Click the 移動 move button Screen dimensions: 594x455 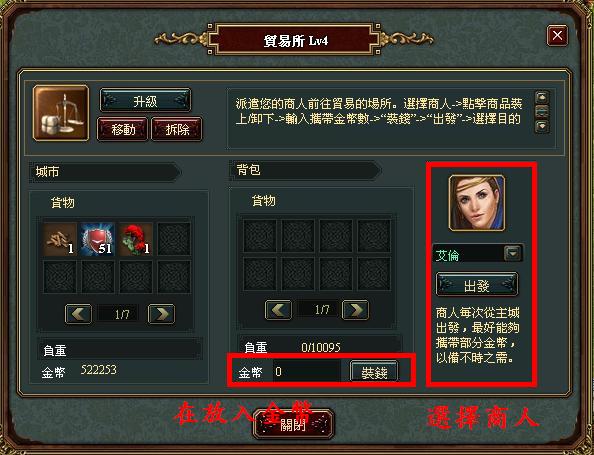coord(122,130)
